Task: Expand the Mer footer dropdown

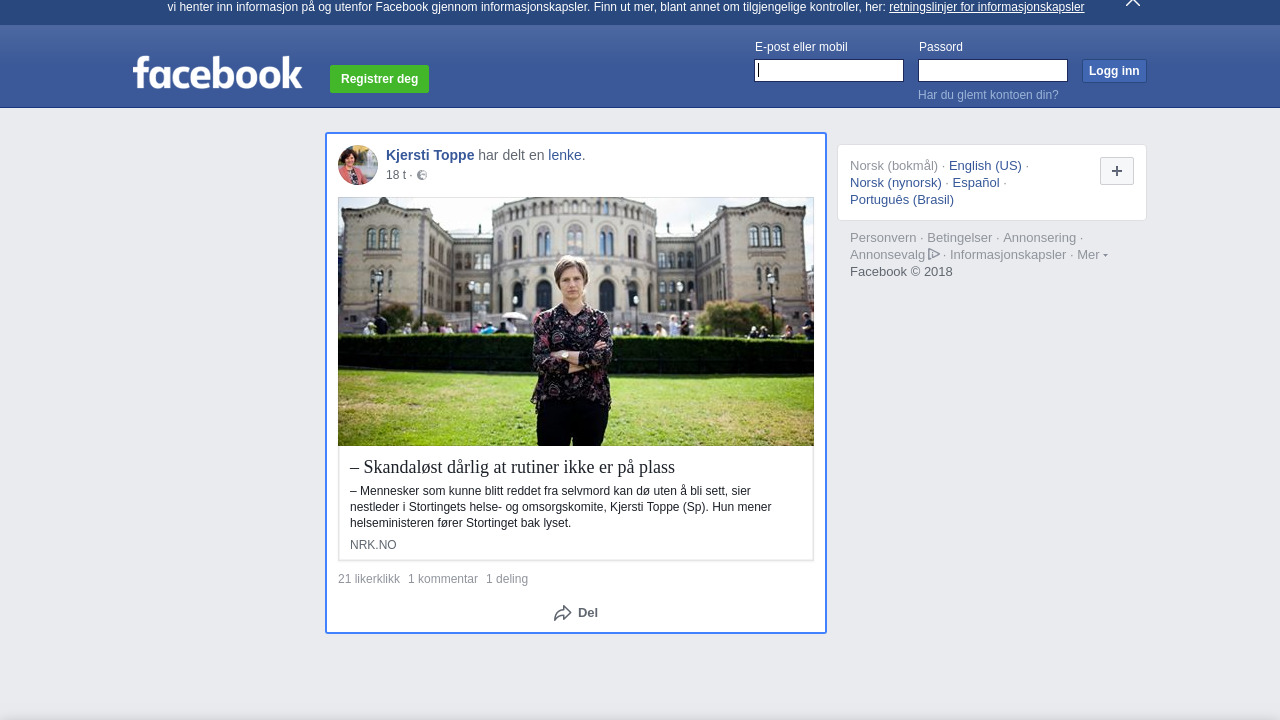Action: click(1092, 255)
